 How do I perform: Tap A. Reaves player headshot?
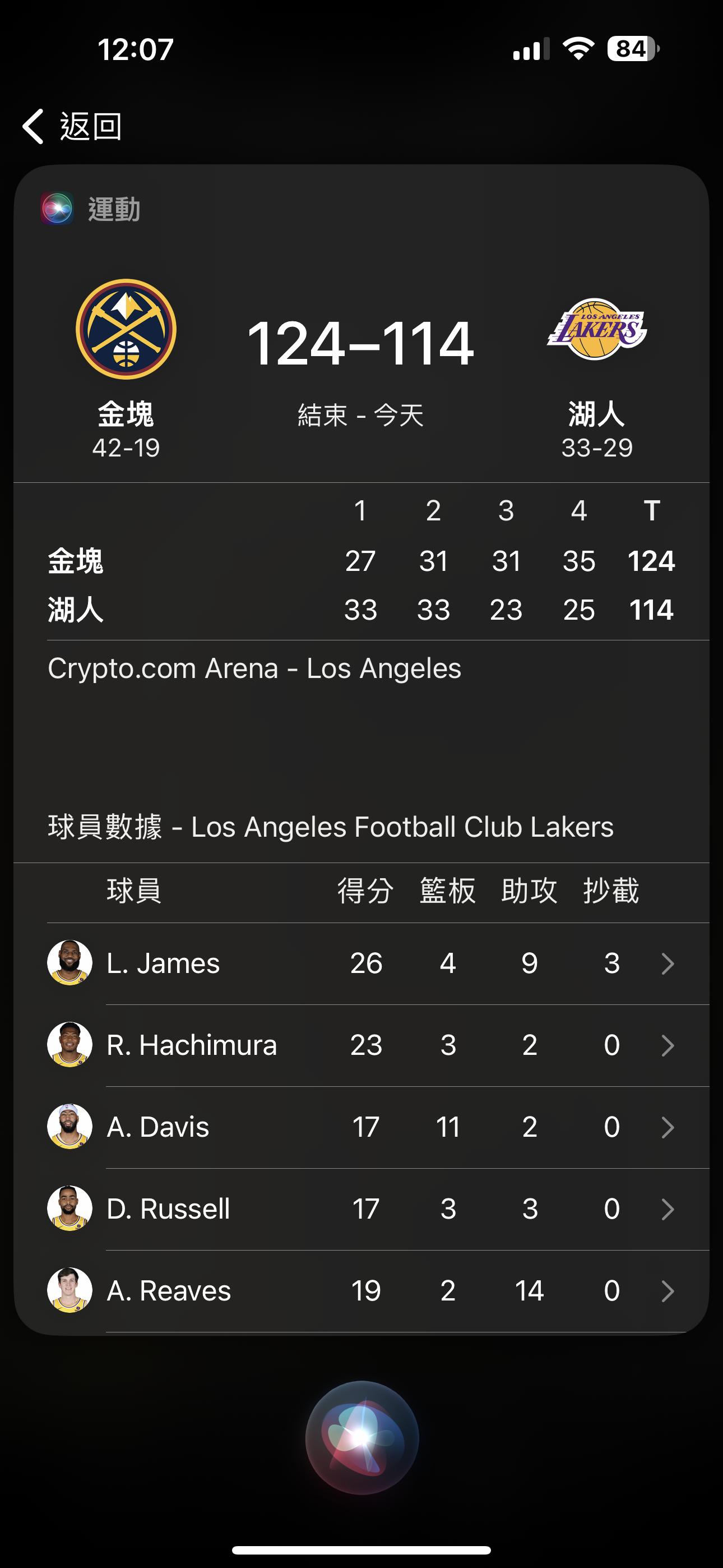click(70, 1290)
